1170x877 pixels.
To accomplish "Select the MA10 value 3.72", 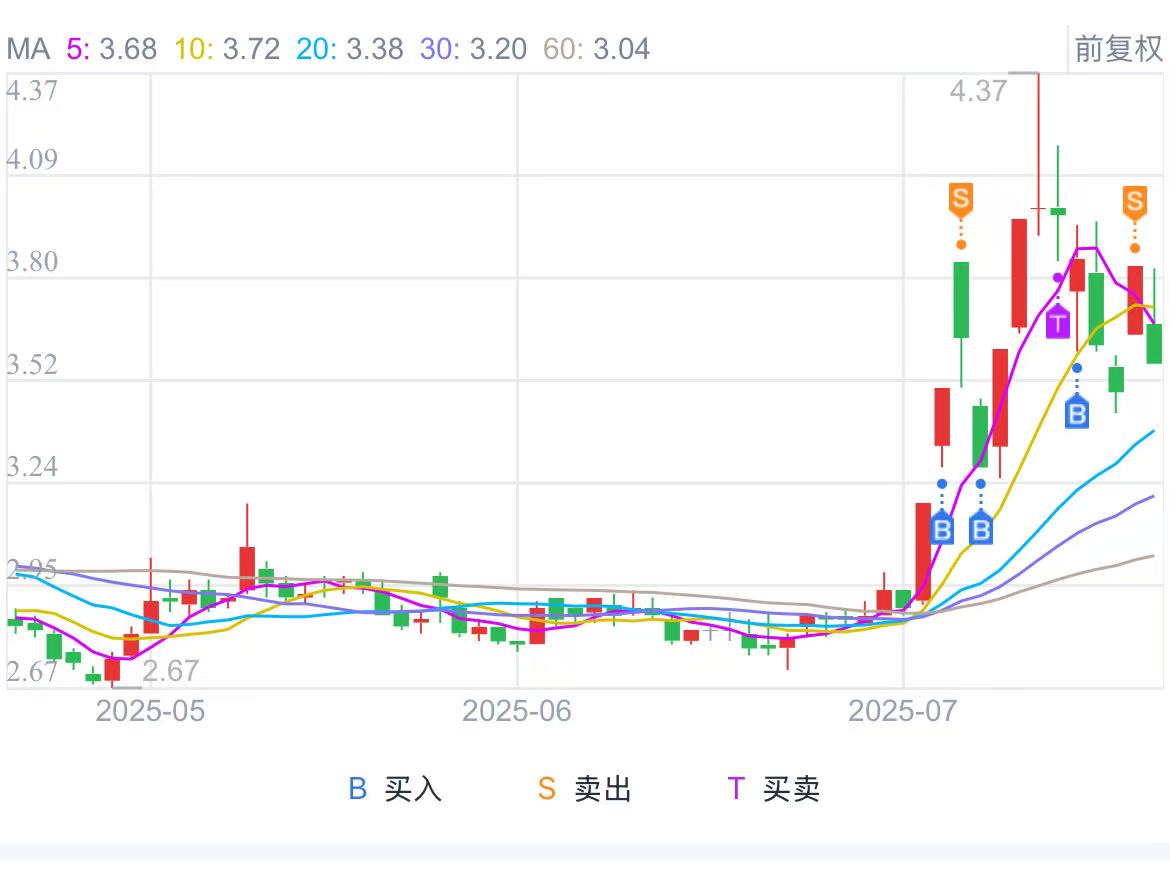I will (x=251, y=49).
